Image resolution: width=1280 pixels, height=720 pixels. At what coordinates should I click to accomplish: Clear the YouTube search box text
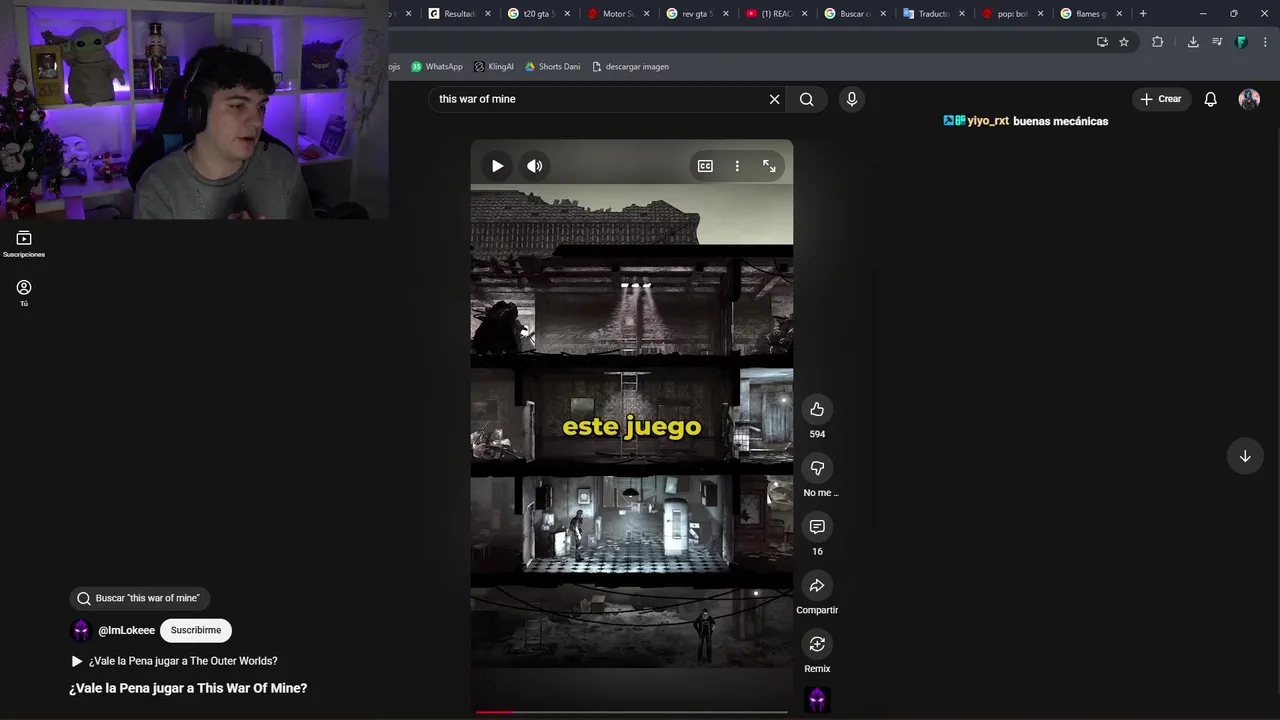[774, 99]
